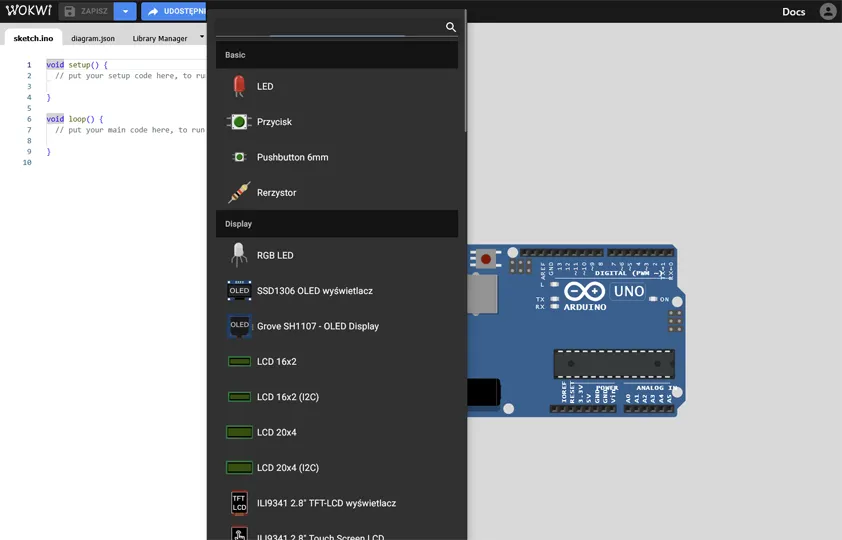
Task: Click the Arduino Uno red reset button
Action: click(x=485, y=259)
